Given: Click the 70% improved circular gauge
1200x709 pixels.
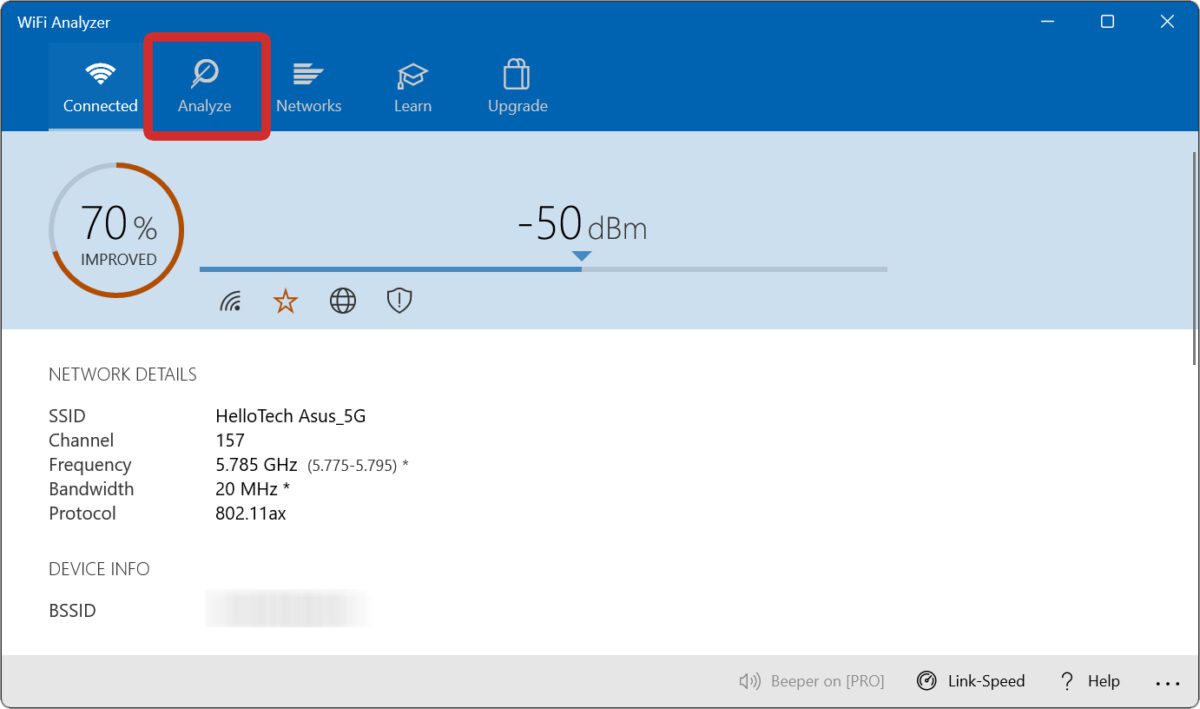Looking at the screenshot, I should click(x=117, y=231).
